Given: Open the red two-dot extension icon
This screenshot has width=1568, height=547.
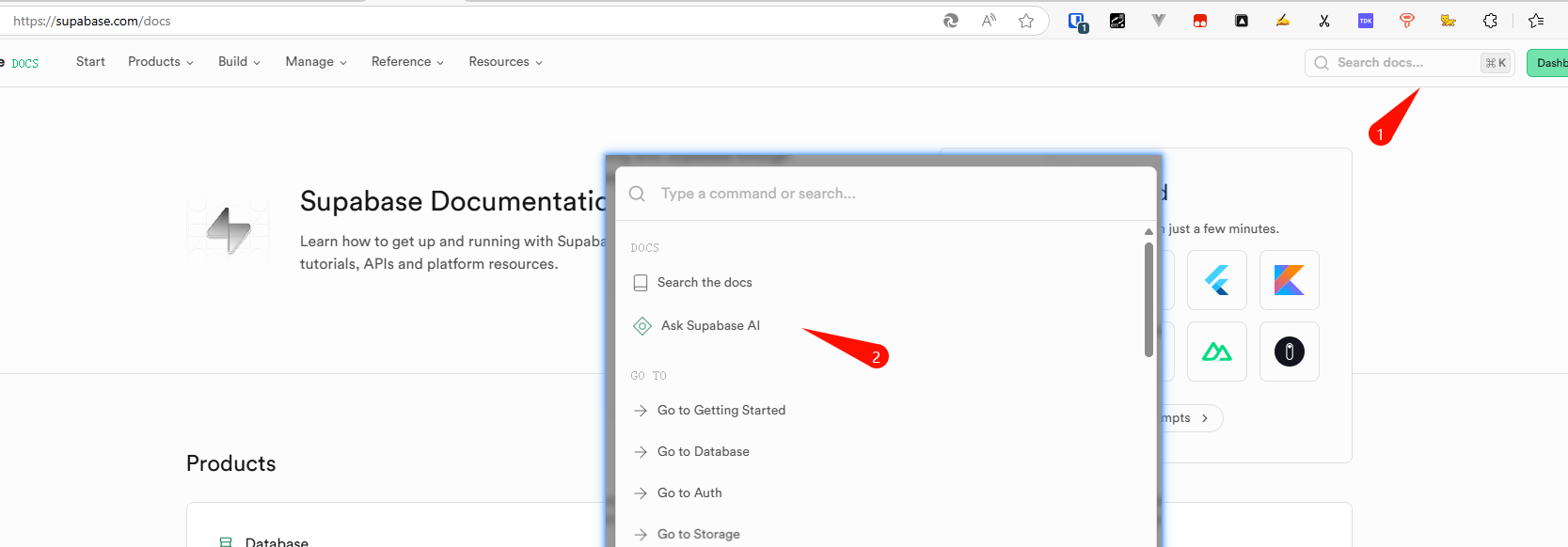Looking at the screenshot, I should click(1200, 21).
